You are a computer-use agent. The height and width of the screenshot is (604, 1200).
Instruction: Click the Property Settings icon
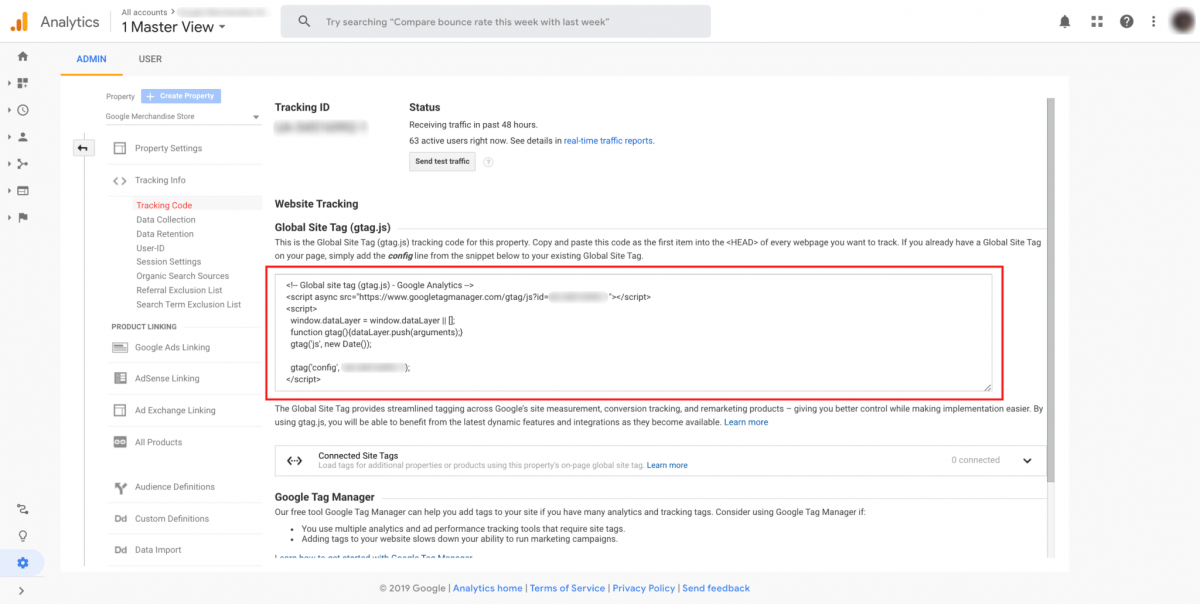click(118, 148)
